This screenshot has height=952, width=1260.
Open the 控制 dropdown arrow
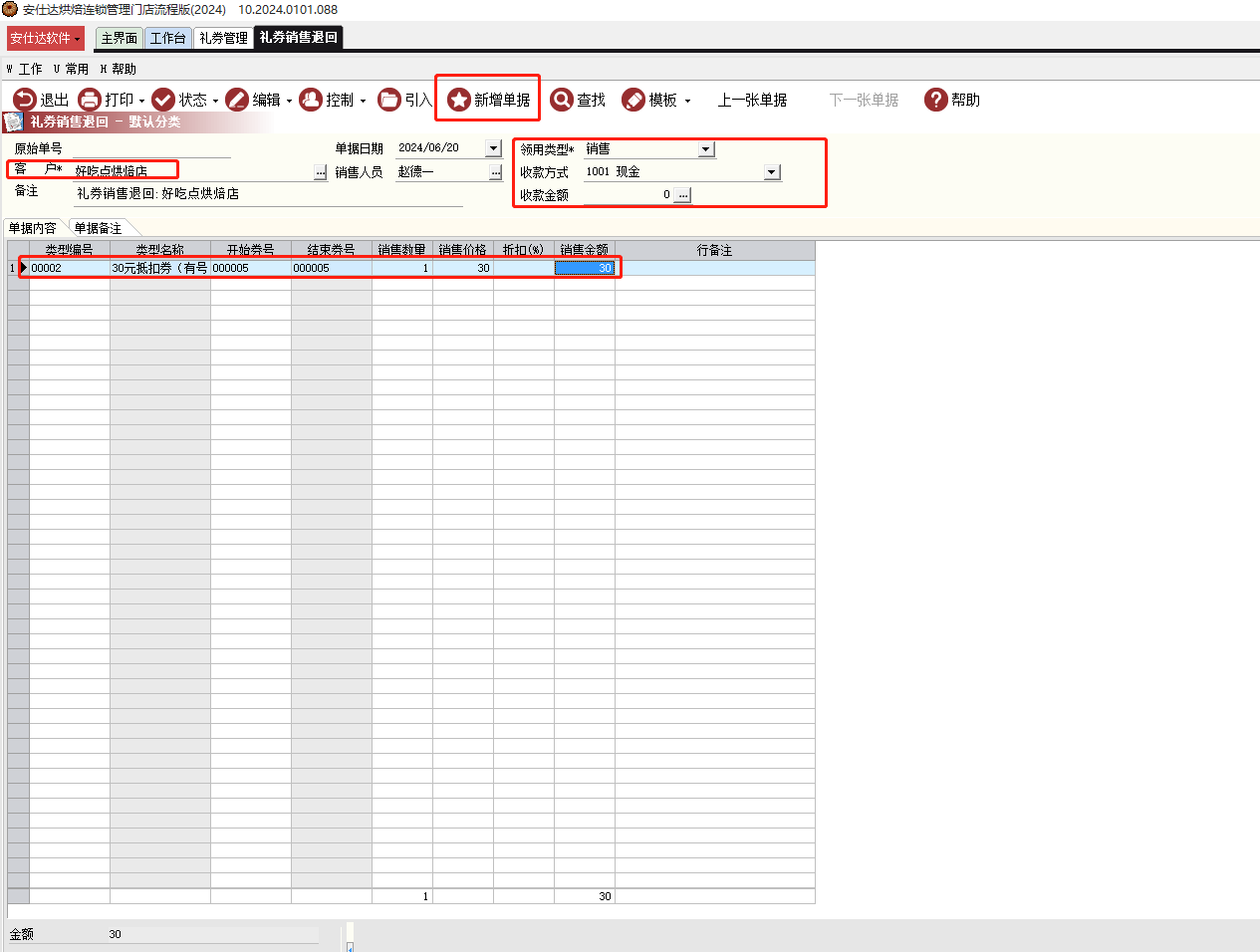pyautogui.click(x=363, y=101)
